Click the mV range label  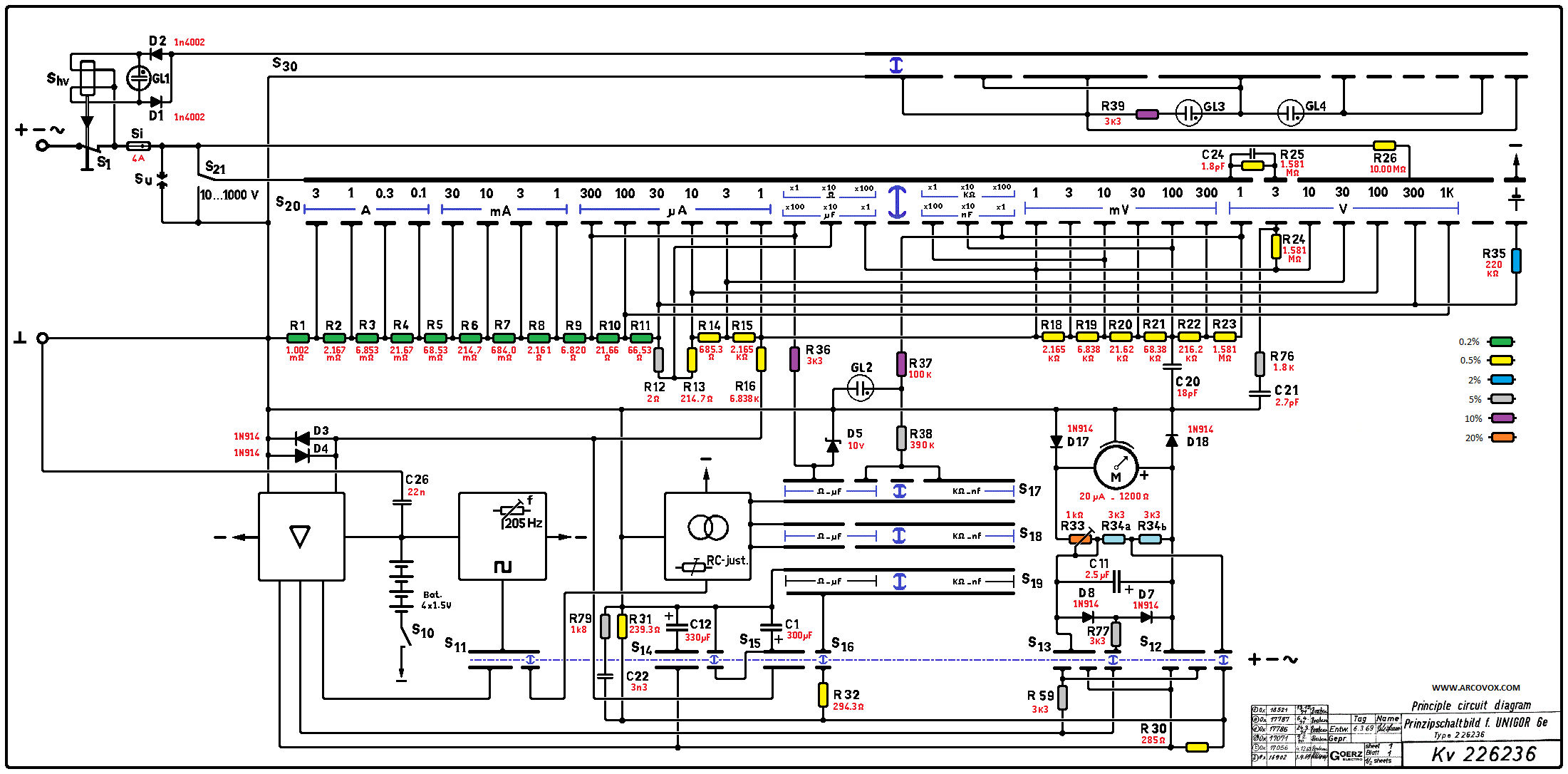[x=1119, y=210]
